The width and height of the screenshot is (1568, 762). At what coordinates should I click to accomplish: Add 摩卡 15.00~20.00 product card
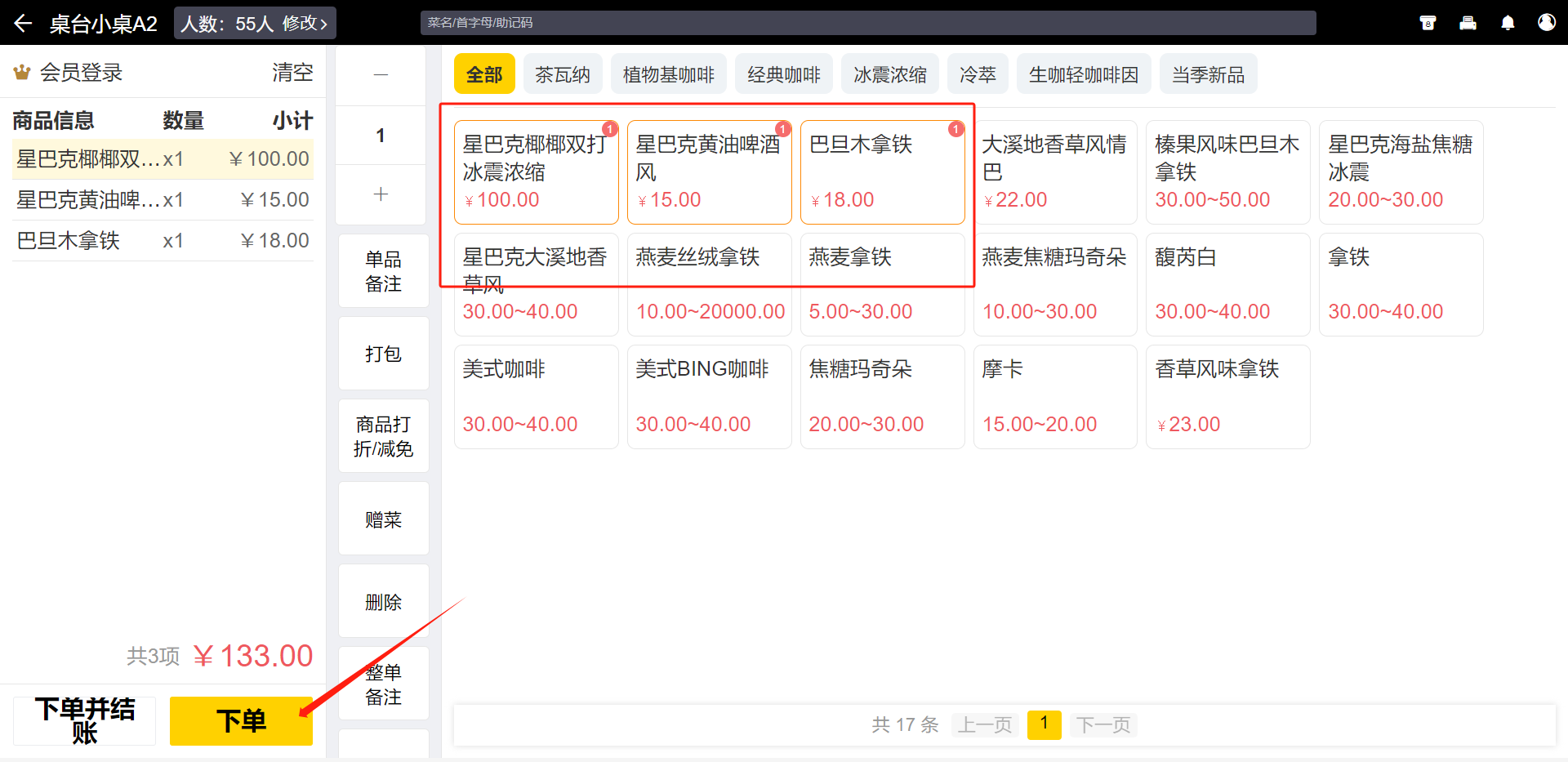(x=1055, y=397)
